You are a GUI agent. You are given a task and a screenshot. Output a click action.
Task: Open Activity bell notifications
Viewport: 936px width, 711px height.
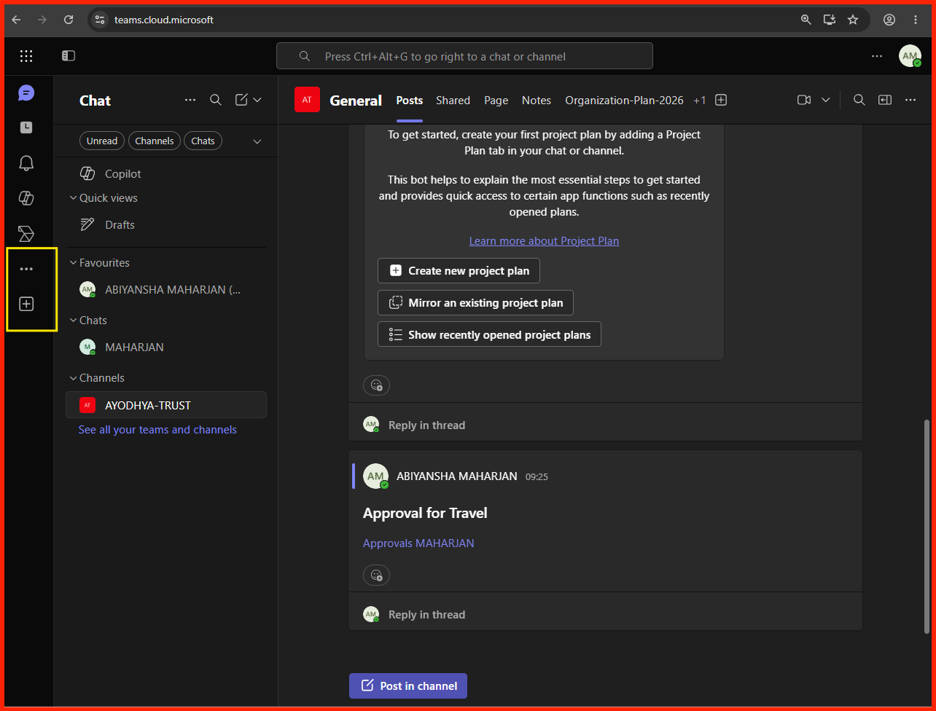click(26, 163)
